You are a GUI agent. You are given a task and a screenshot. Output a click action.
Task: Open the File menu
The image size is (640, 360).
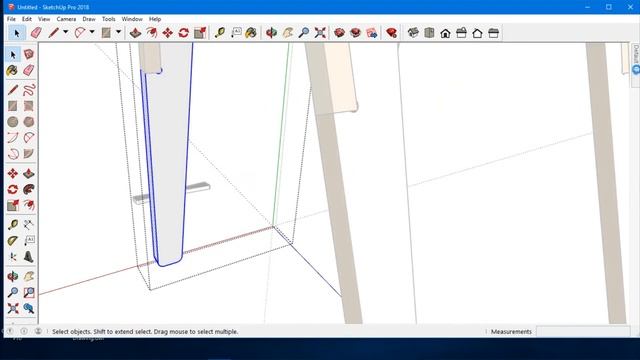11,19
